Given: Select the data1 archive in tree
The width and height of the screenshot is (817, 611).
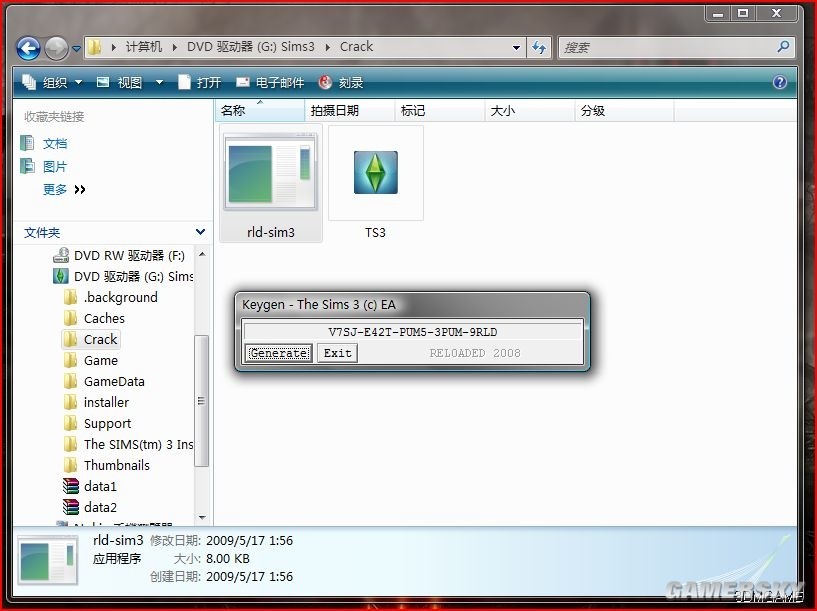Looking at the screenshot, I should pyautogui.click(x=90, y=486).
